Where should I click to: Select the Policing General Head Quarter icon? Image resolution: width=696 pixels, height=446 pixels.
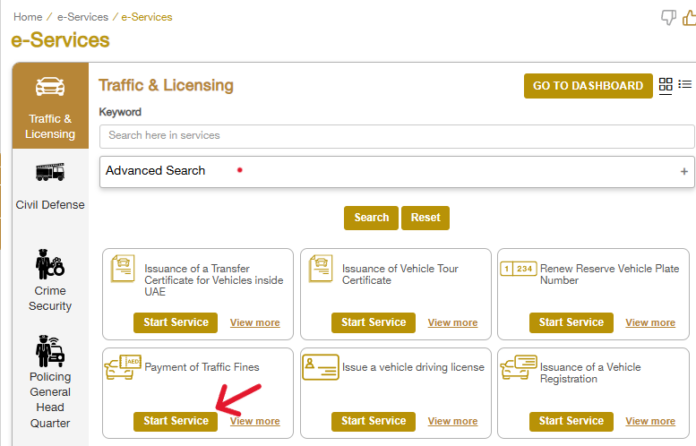point(50,351)
